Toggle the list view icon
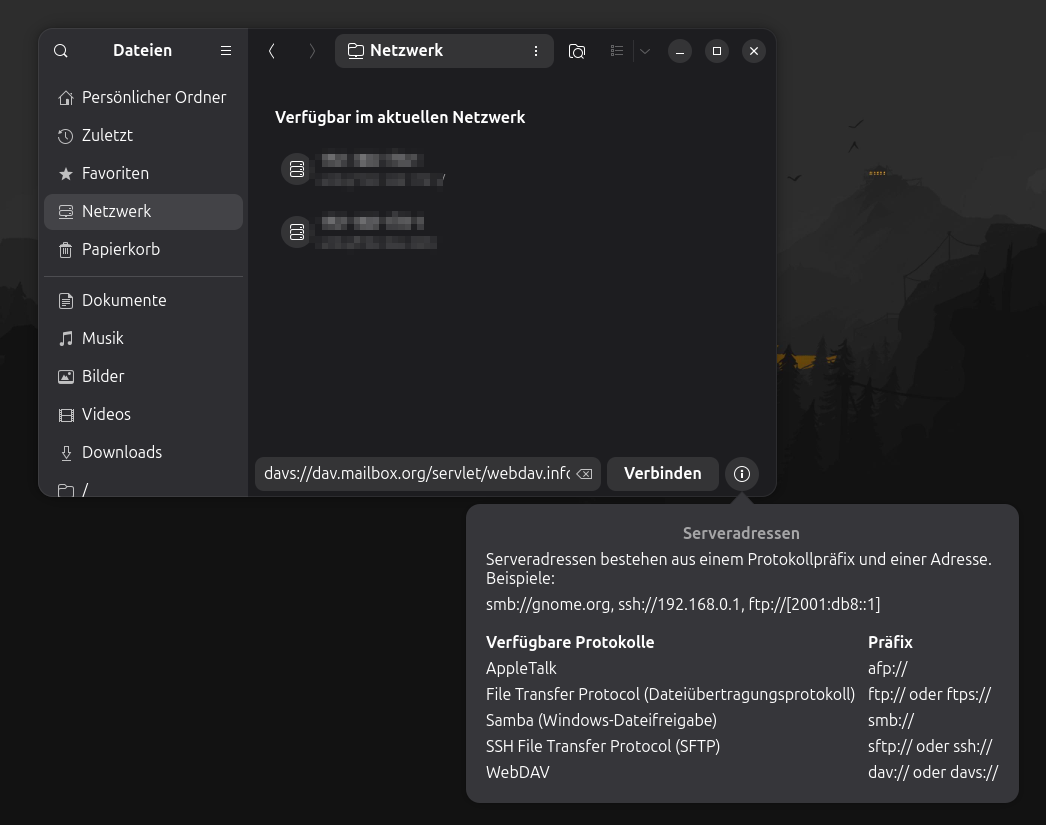 pyautogui.click(x=617, y=51)
